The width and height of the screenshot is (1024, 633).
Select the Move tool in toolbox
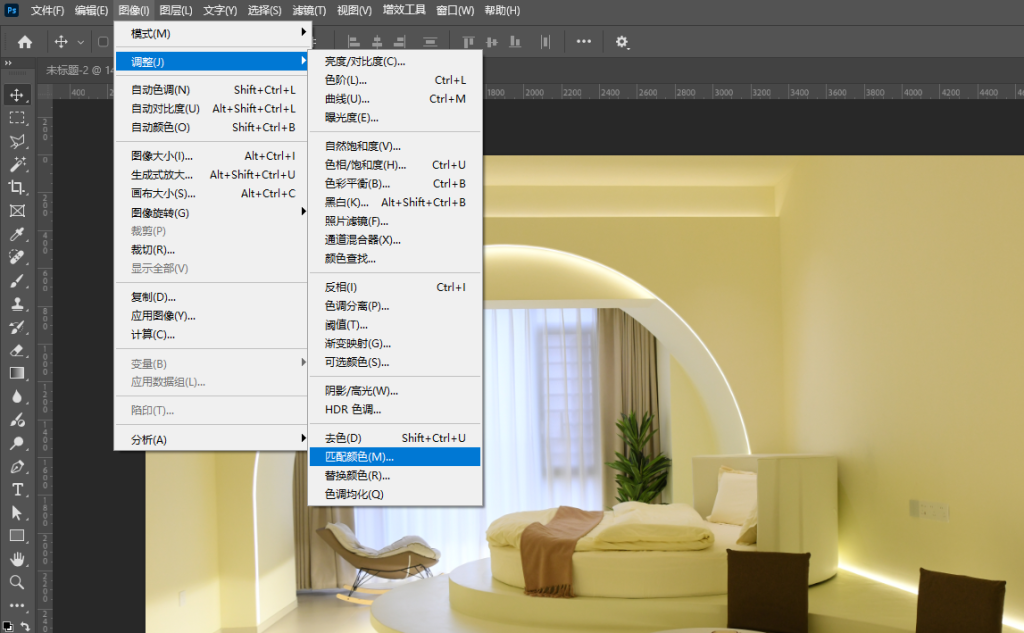(x=17, y=95)
